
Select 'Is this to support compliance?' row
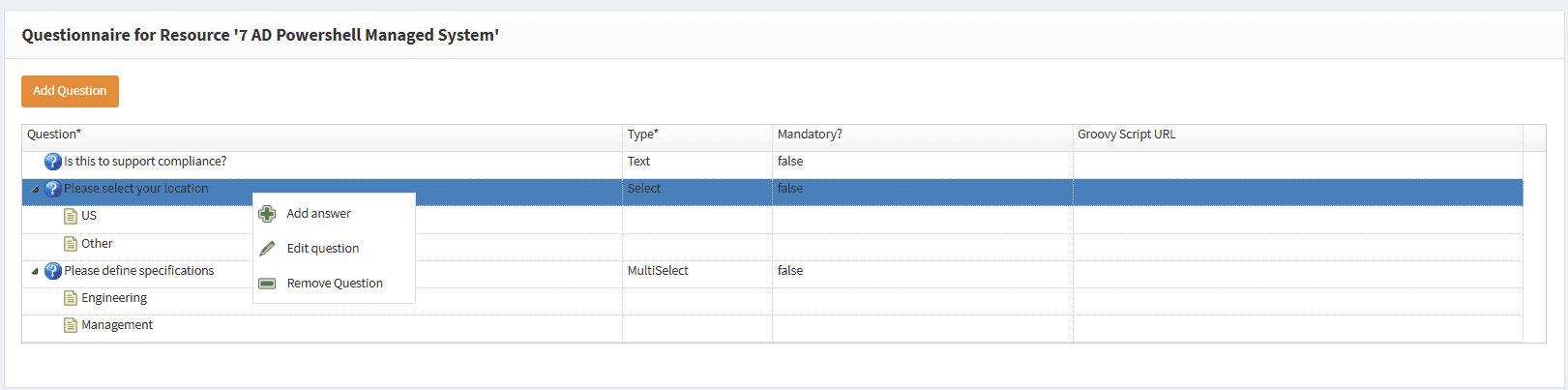coord(145,162)
